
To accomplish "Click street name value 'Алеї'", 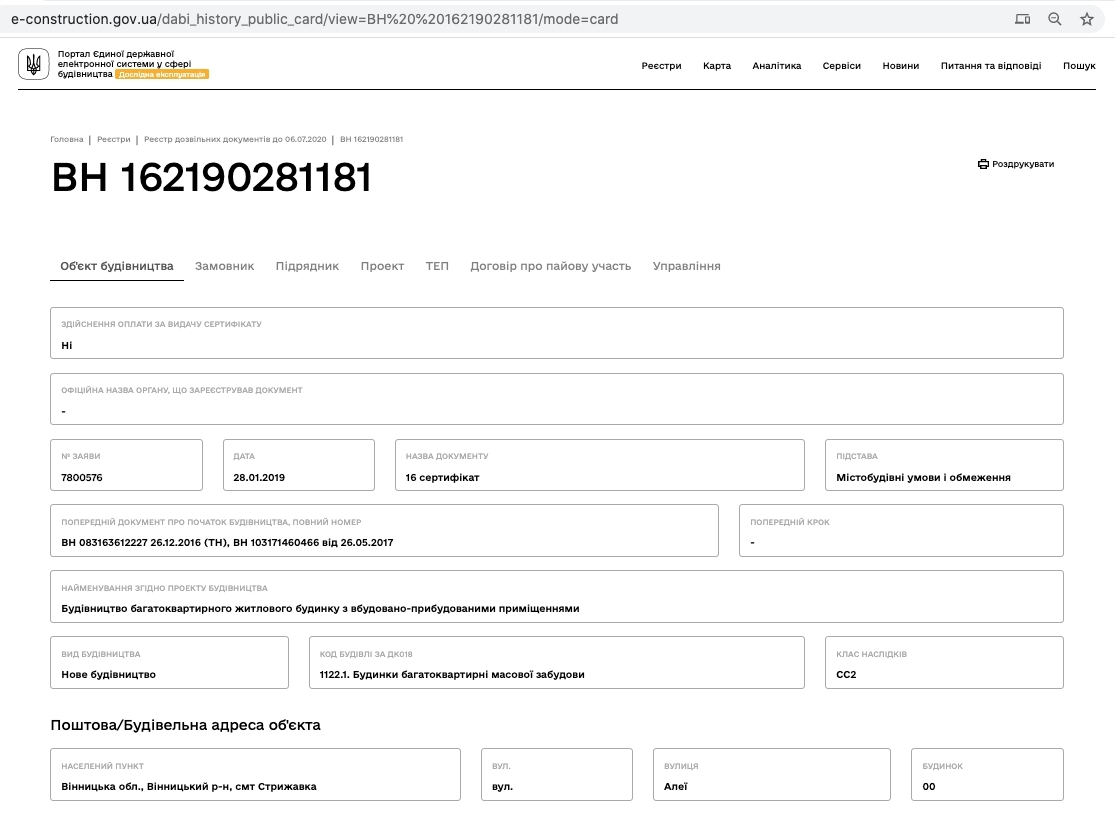I will (x=676, y=786).
